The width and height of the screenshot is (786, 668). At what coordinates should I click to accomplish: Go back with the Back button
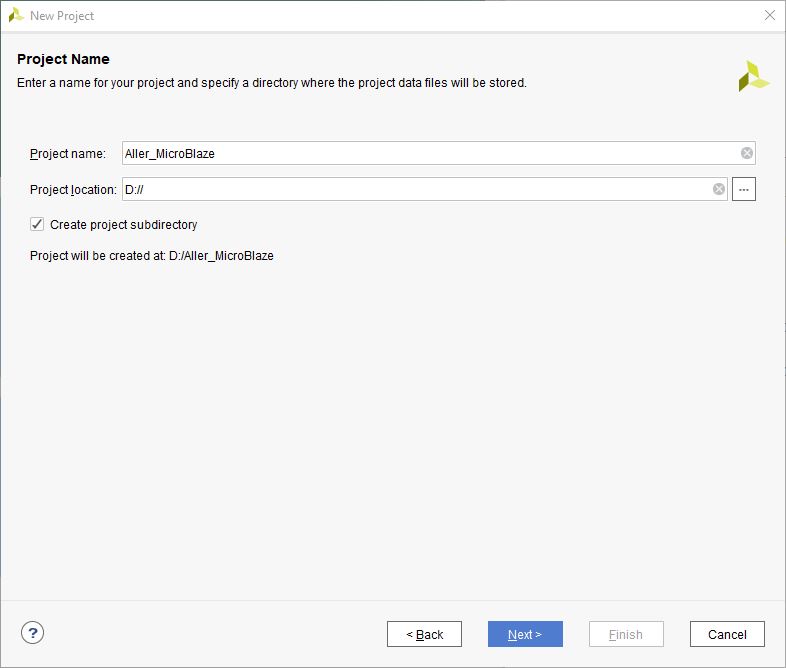(x=424, y=634)
